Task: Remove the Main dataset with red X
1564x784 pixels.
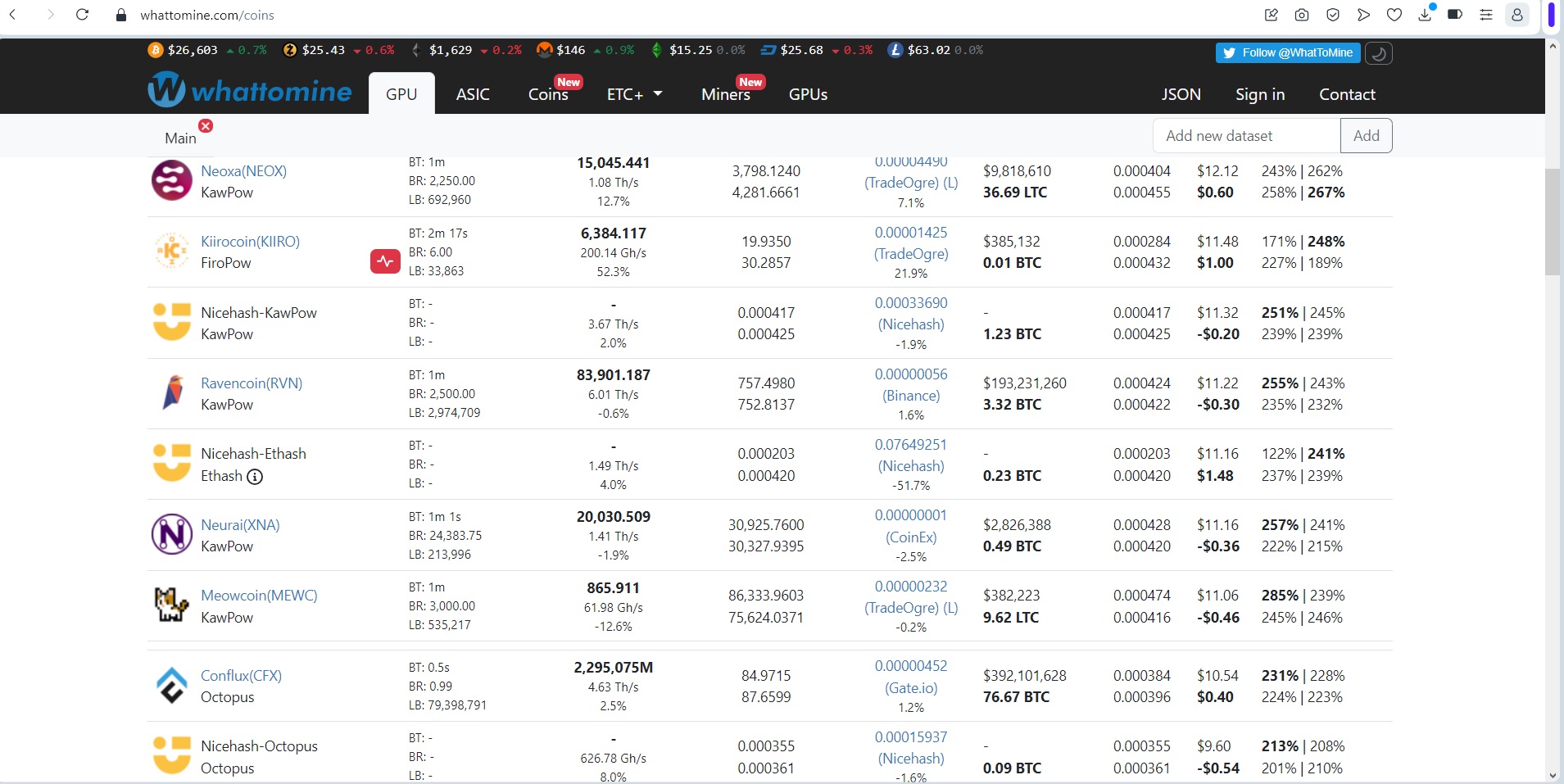Action: point(206,125)
